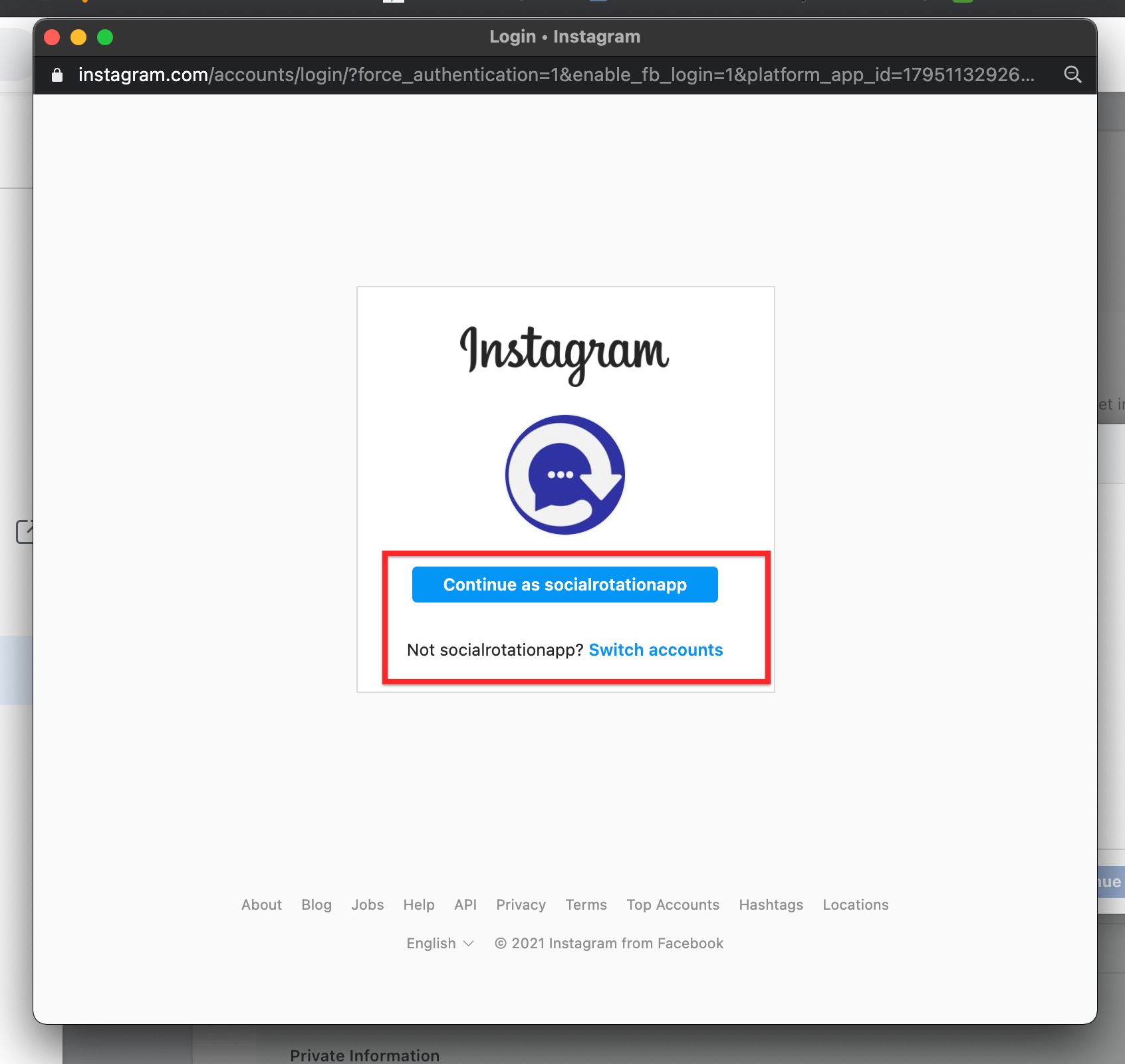1125x1064 pixels.
Task: Click the padlock icon in the address bar
Action: [x=57, y=75]
